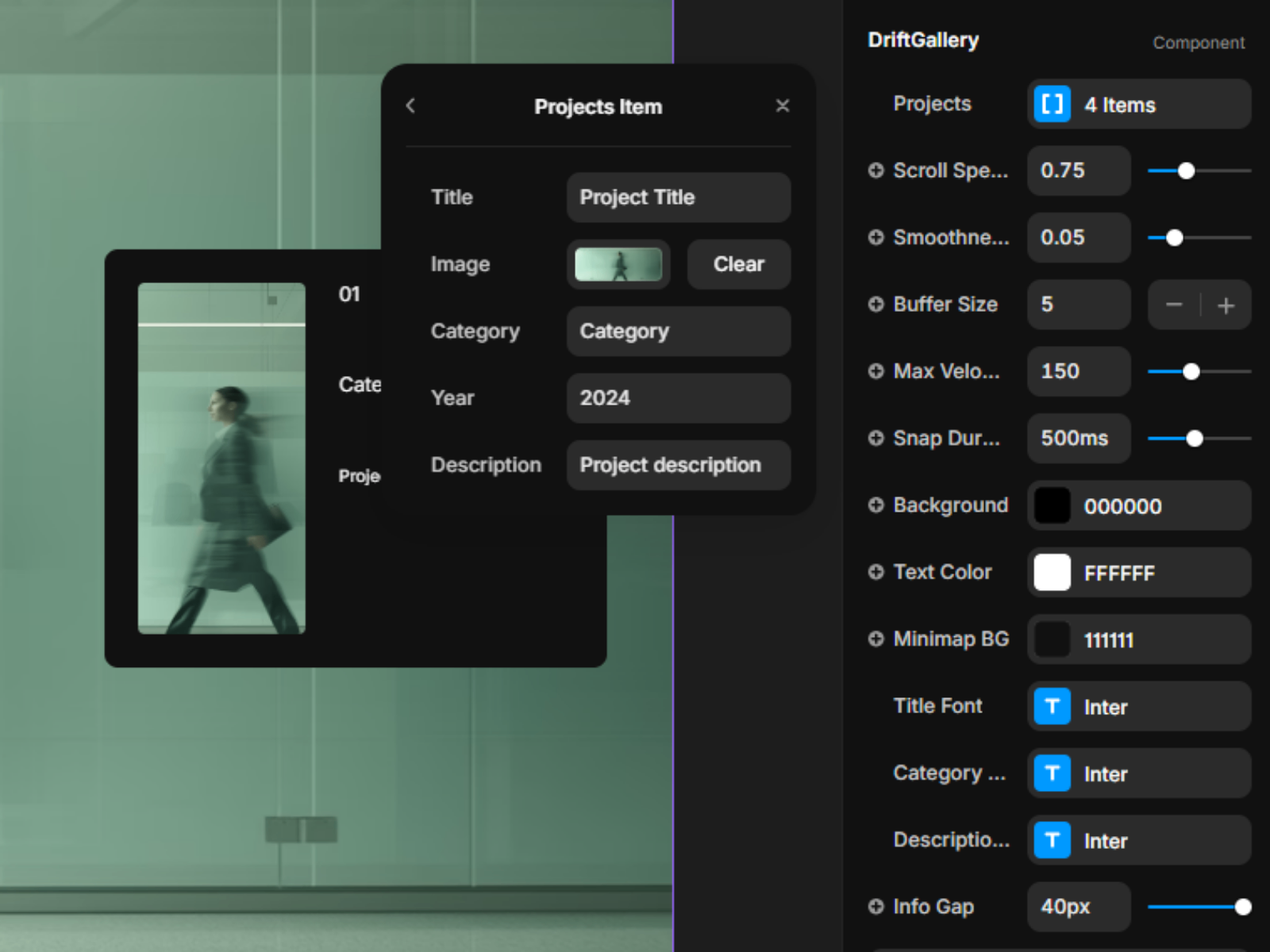The width and height of the screenshot is (1270, 952).
Task: Click the back arrow in Projects Item
Action: pos(410,106)
